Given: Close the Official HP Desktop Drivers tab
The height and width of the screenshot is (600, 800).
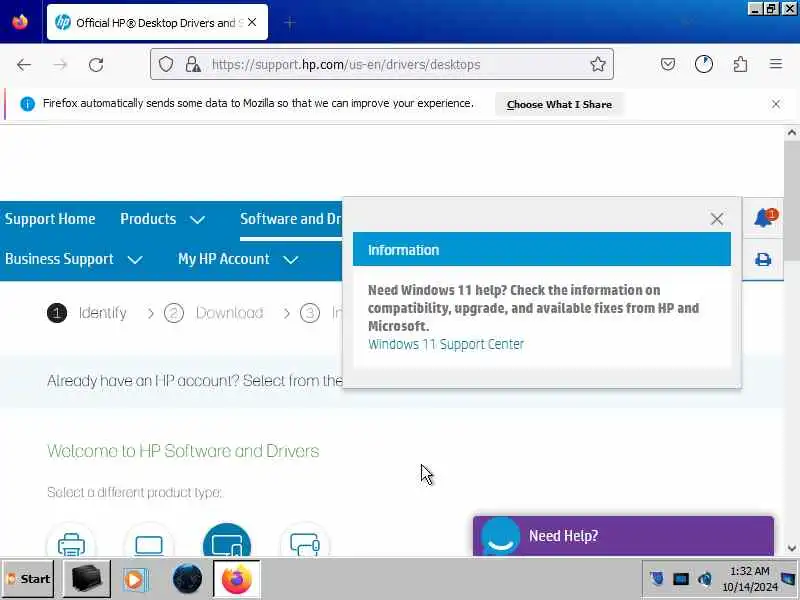Looking at the screenshot, I should coord(252,22).
